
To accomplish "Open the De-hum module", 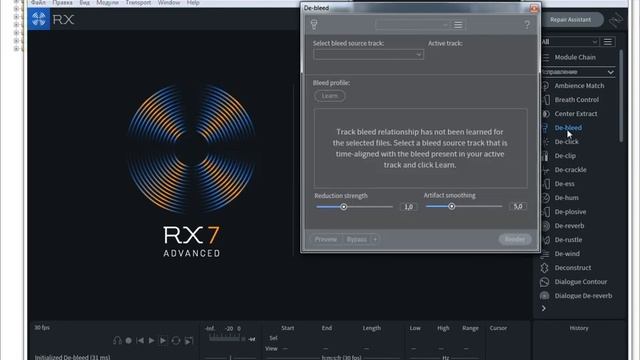I will pos(566,198).
